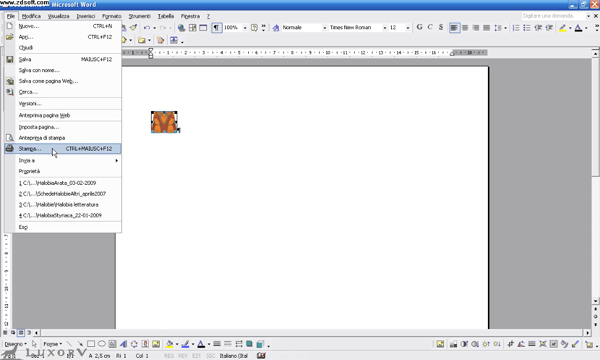Image resolution: width=600 pixels, height=360 pixels.
Task: Click the Undo arrow icon
Action: pos(147,28)
